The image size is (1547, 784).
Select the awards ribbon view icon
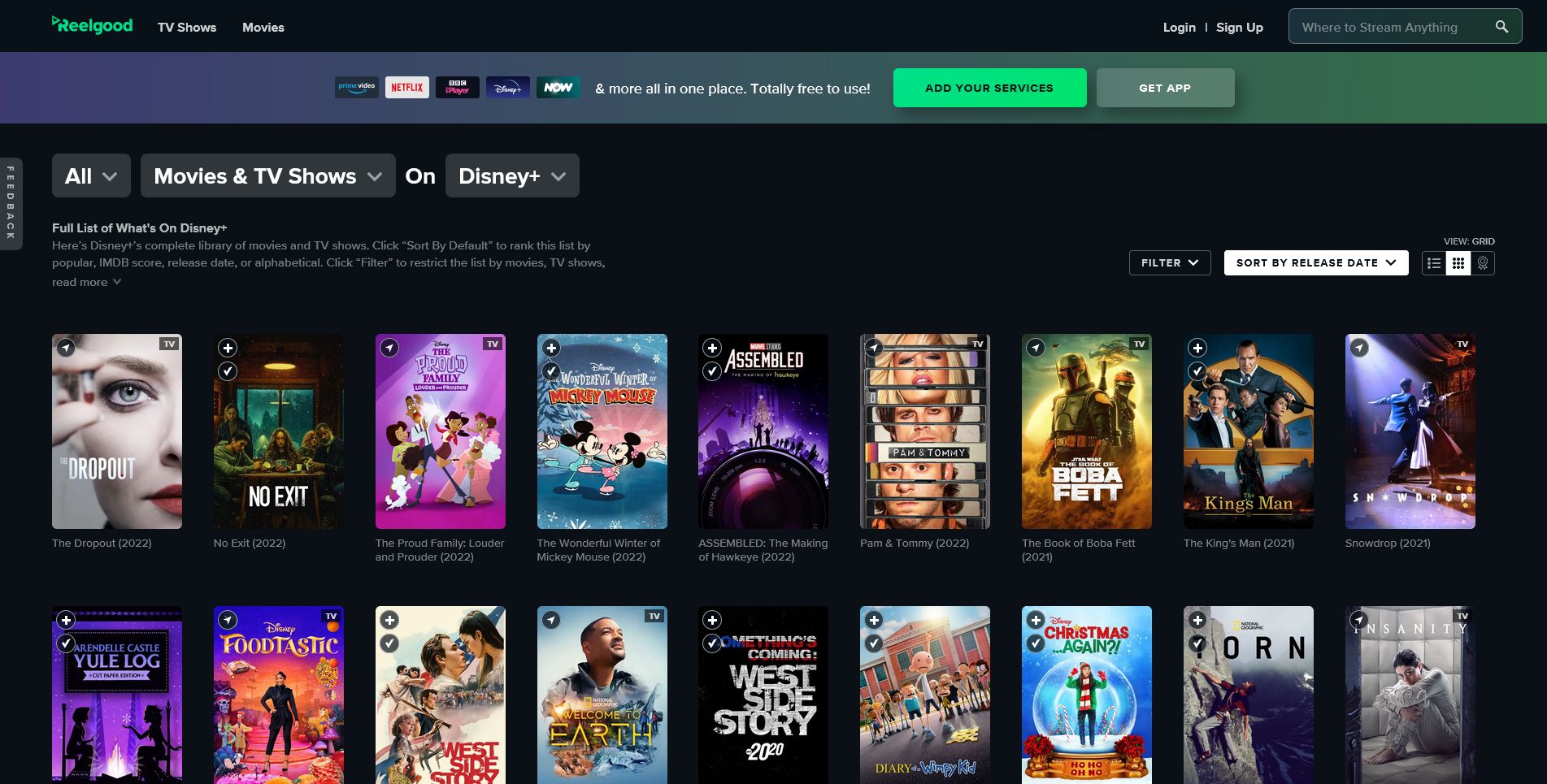1482,262
